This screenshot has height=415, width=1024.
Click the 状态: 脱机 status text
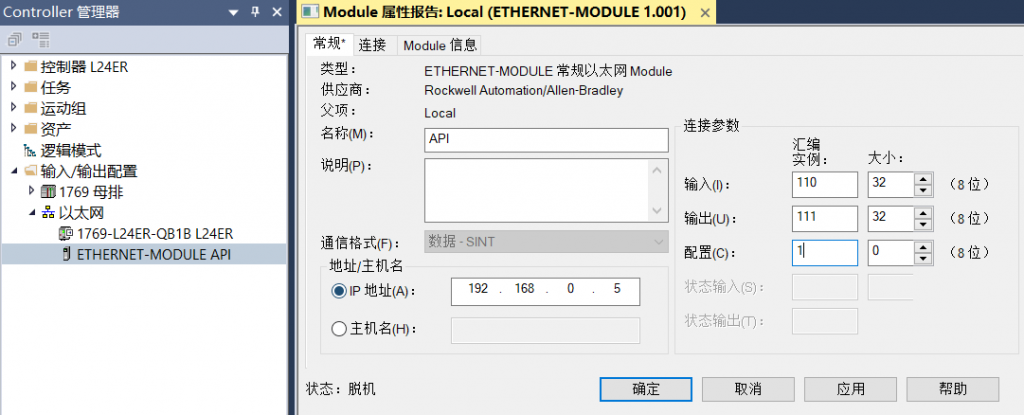[341, 390]
